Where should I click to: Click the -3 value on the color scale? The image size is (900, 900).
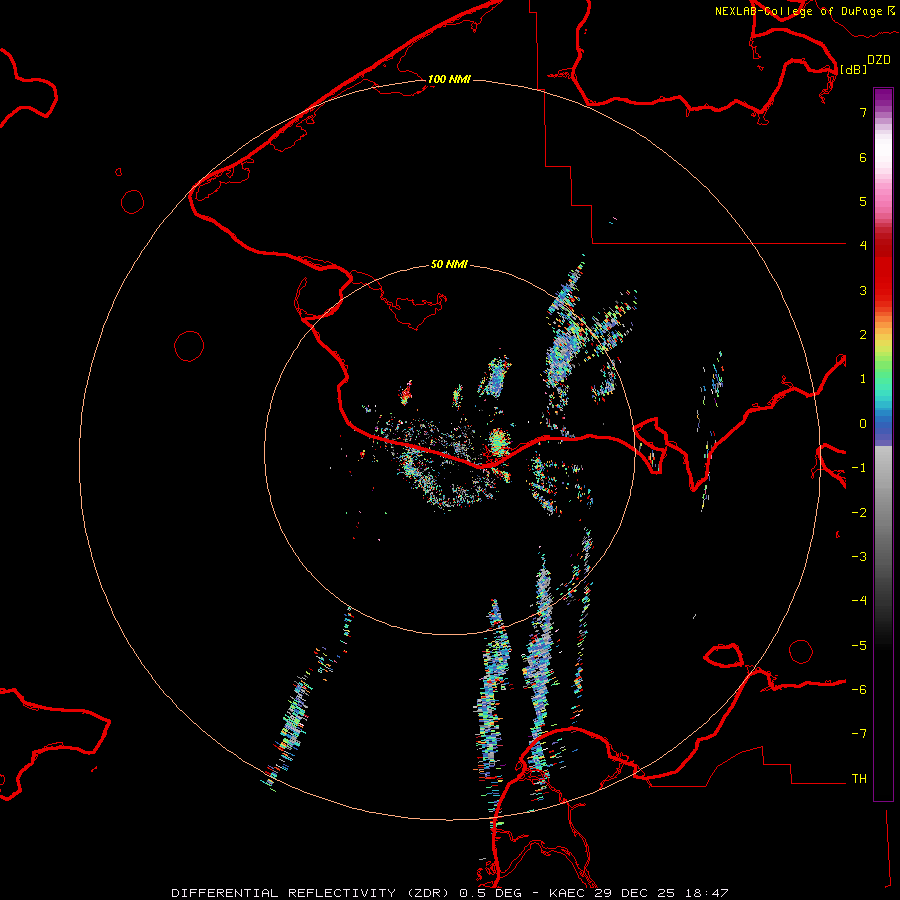pos(859,556)
